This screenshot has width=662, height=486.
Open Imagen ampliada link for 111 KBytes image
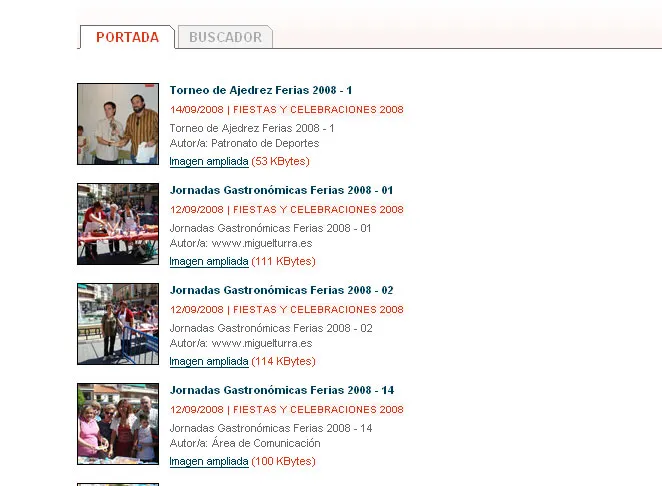(209, 261)
